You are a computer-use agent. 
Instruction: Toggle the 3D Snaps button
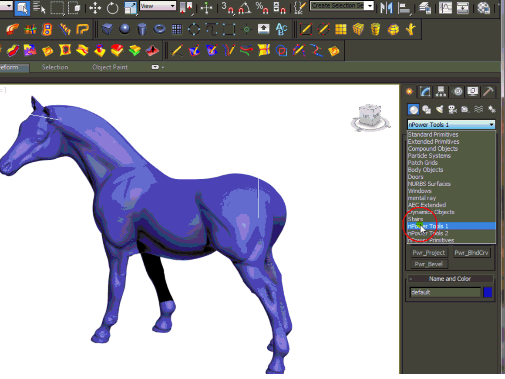(227, 8)
